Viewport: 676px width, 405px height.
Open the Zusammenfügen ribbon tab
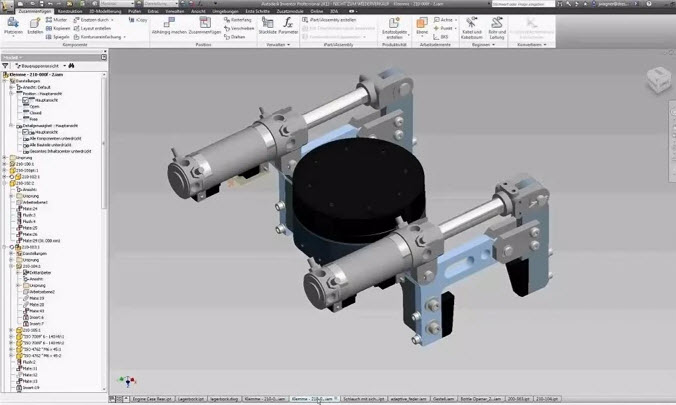[x=35, y=11]
